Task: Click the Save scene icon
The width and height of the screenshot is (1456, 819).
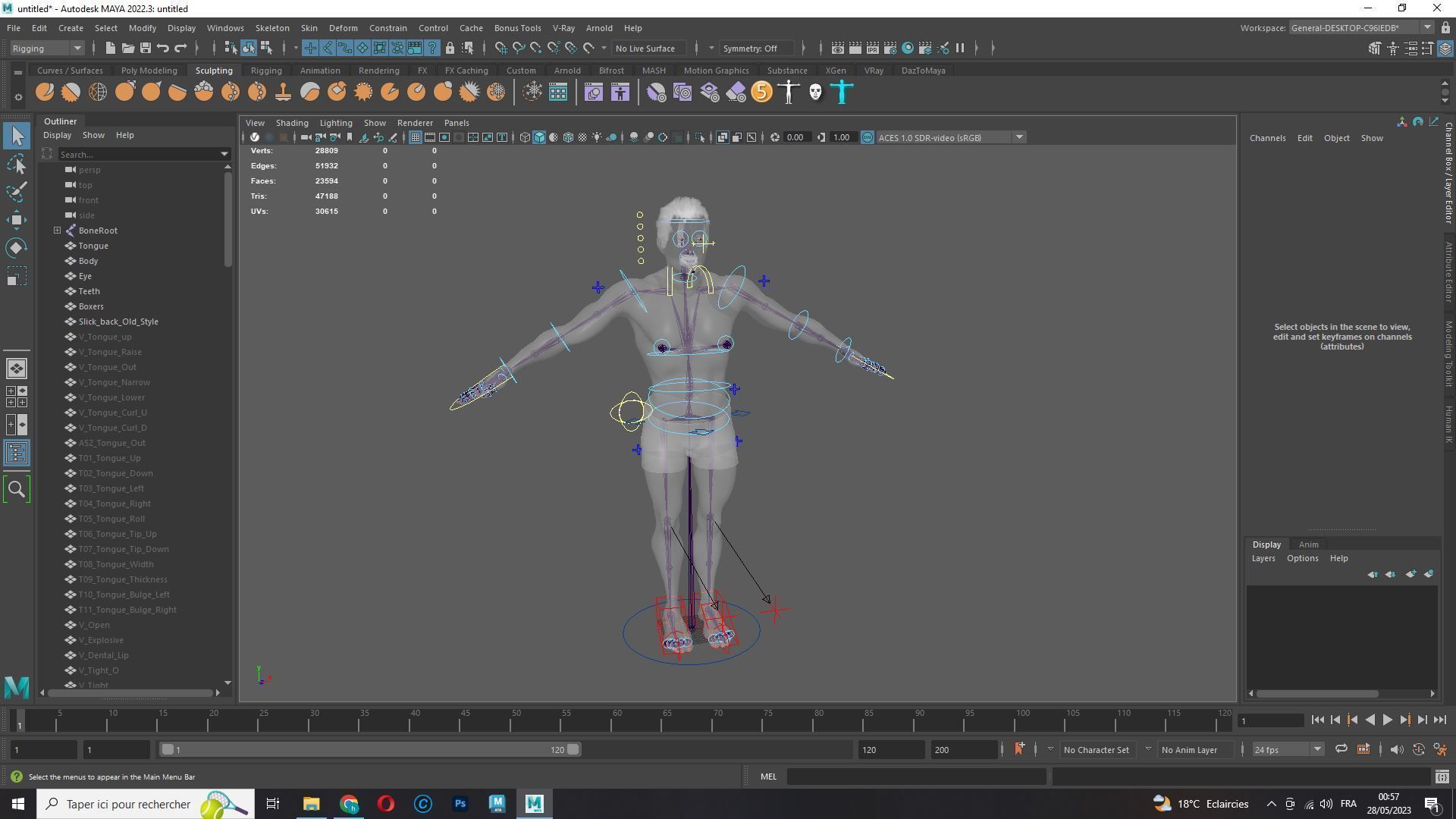Action: pyautogui.click(x=145, y=49)
